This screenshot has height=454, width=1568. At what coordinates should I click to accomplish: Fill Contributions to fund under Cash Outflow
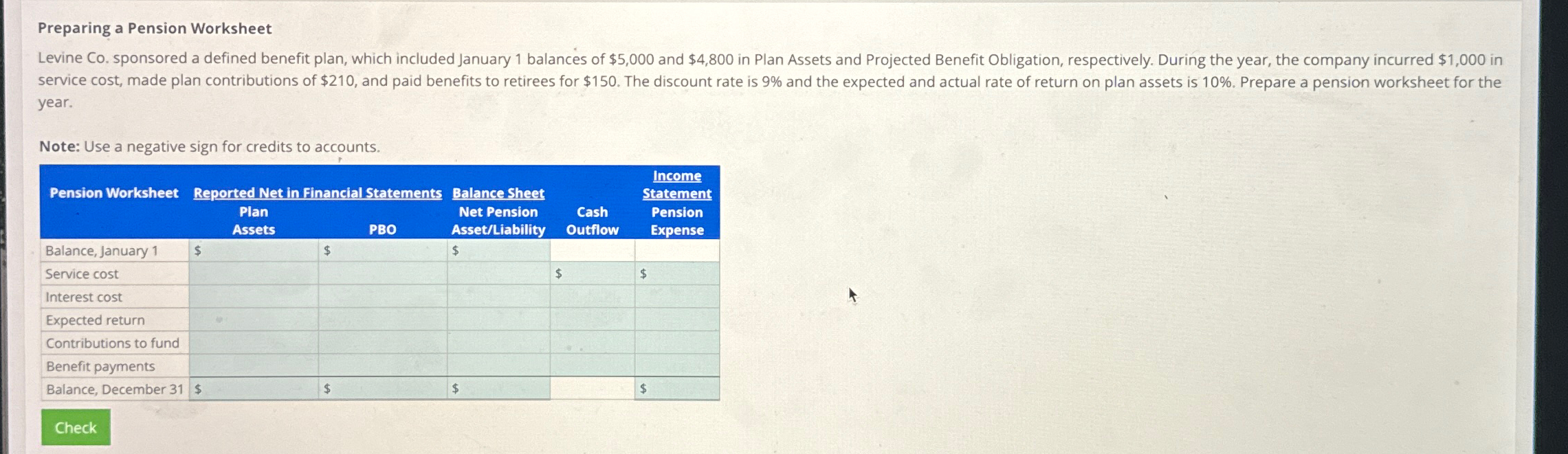click(591, 343)
